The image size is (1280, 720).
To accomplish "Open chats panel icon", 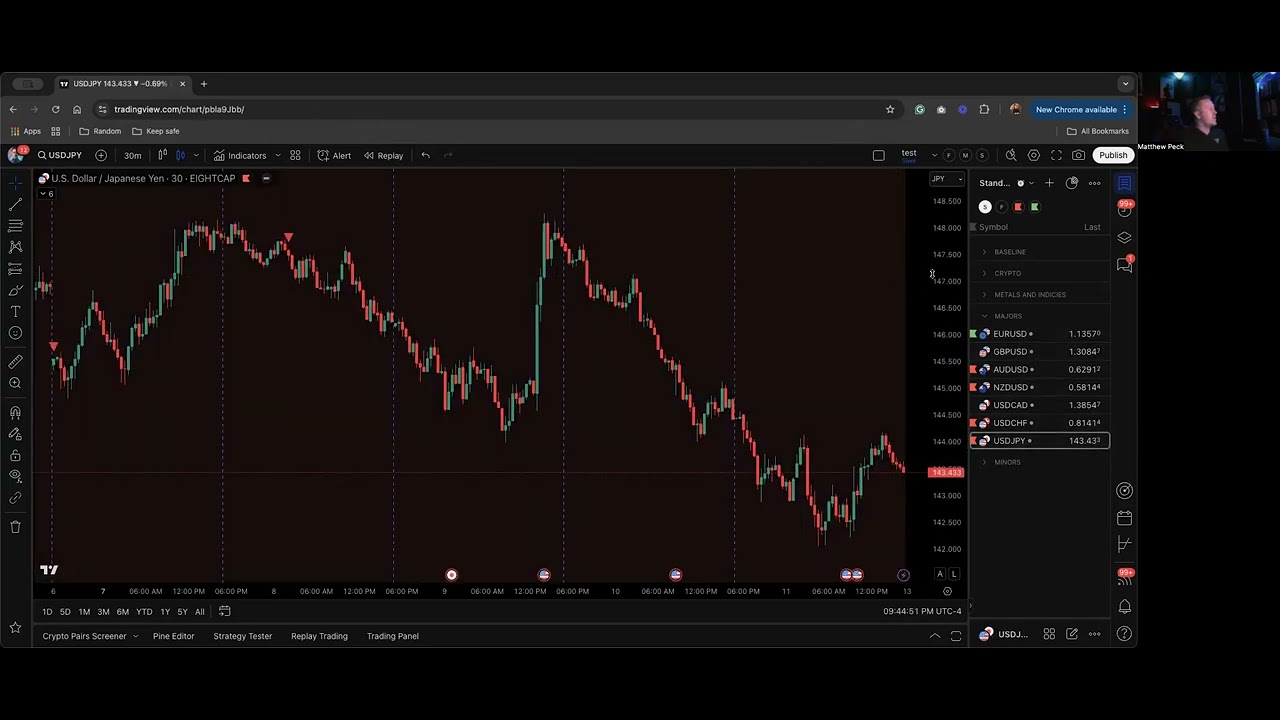I will click(1124, 264).
